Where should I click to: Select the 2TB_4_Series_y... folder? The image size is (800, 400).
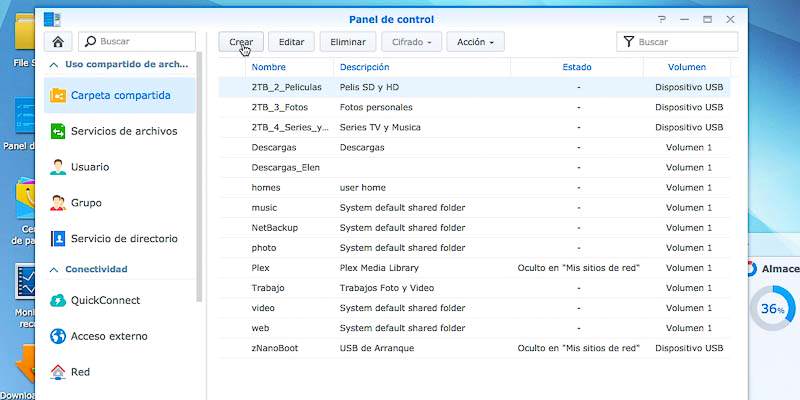pos(290,127)
